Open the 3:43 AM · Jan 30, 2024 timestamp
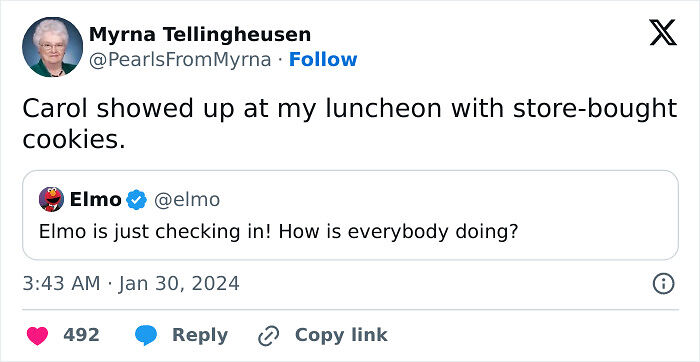The width and height of the screenshot is (700, 362). (131, 284)
